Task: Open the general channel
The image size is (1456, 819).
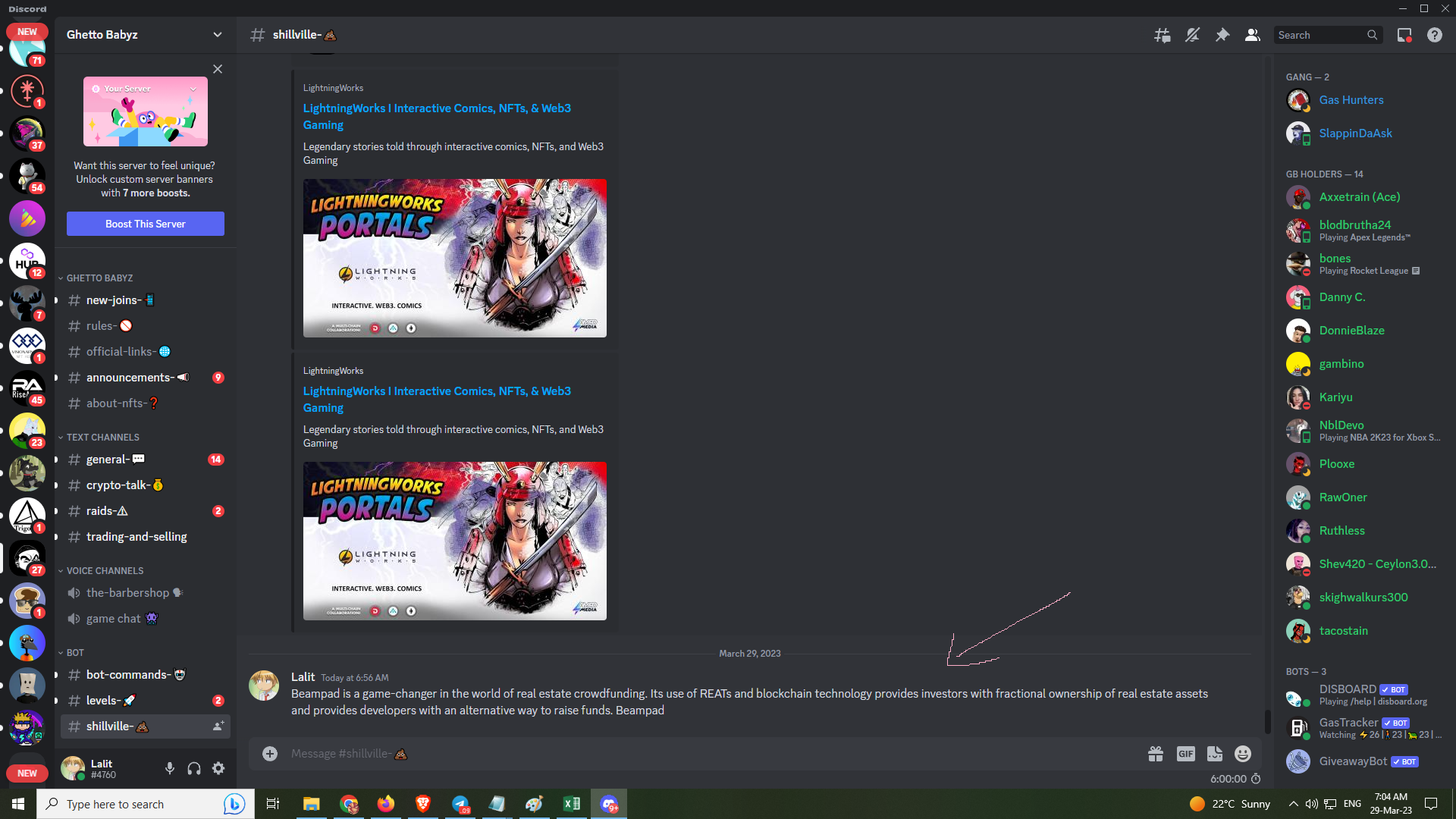Action: pos(146,460)
